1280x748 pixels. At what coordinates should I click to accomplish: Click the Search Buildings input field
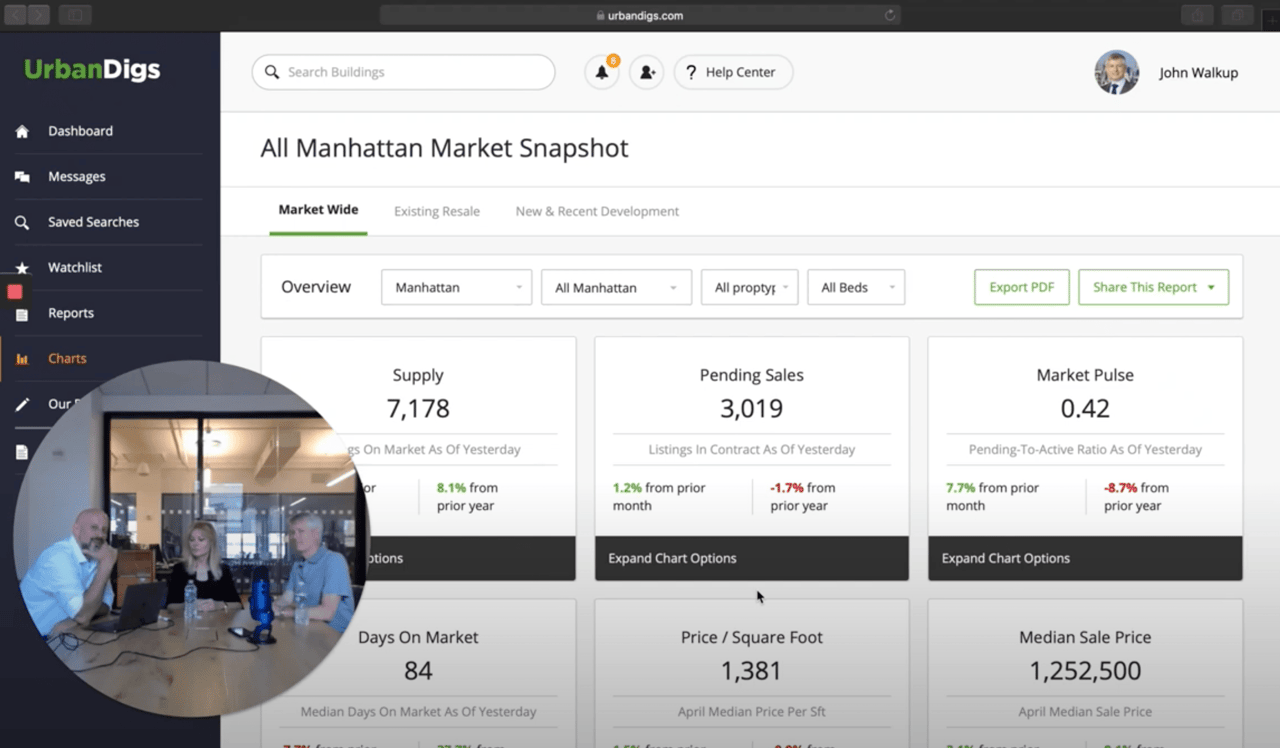[403, 72]
